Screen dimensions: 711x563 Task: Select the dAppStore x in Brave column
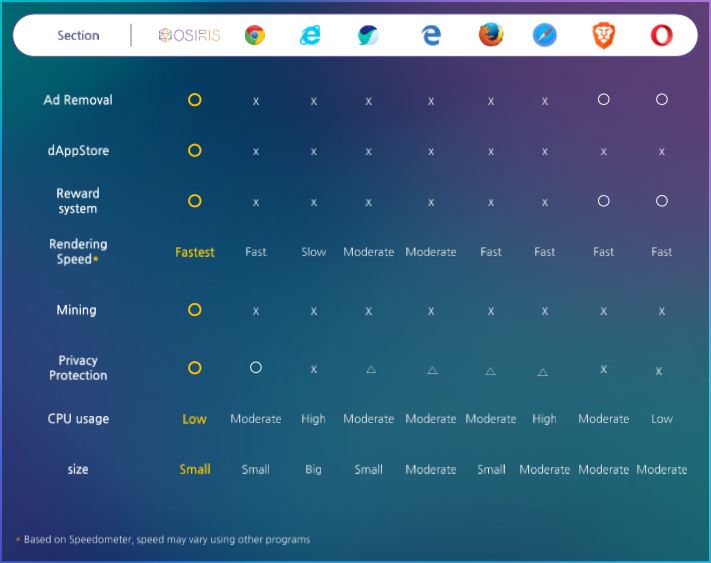(604, 151)
